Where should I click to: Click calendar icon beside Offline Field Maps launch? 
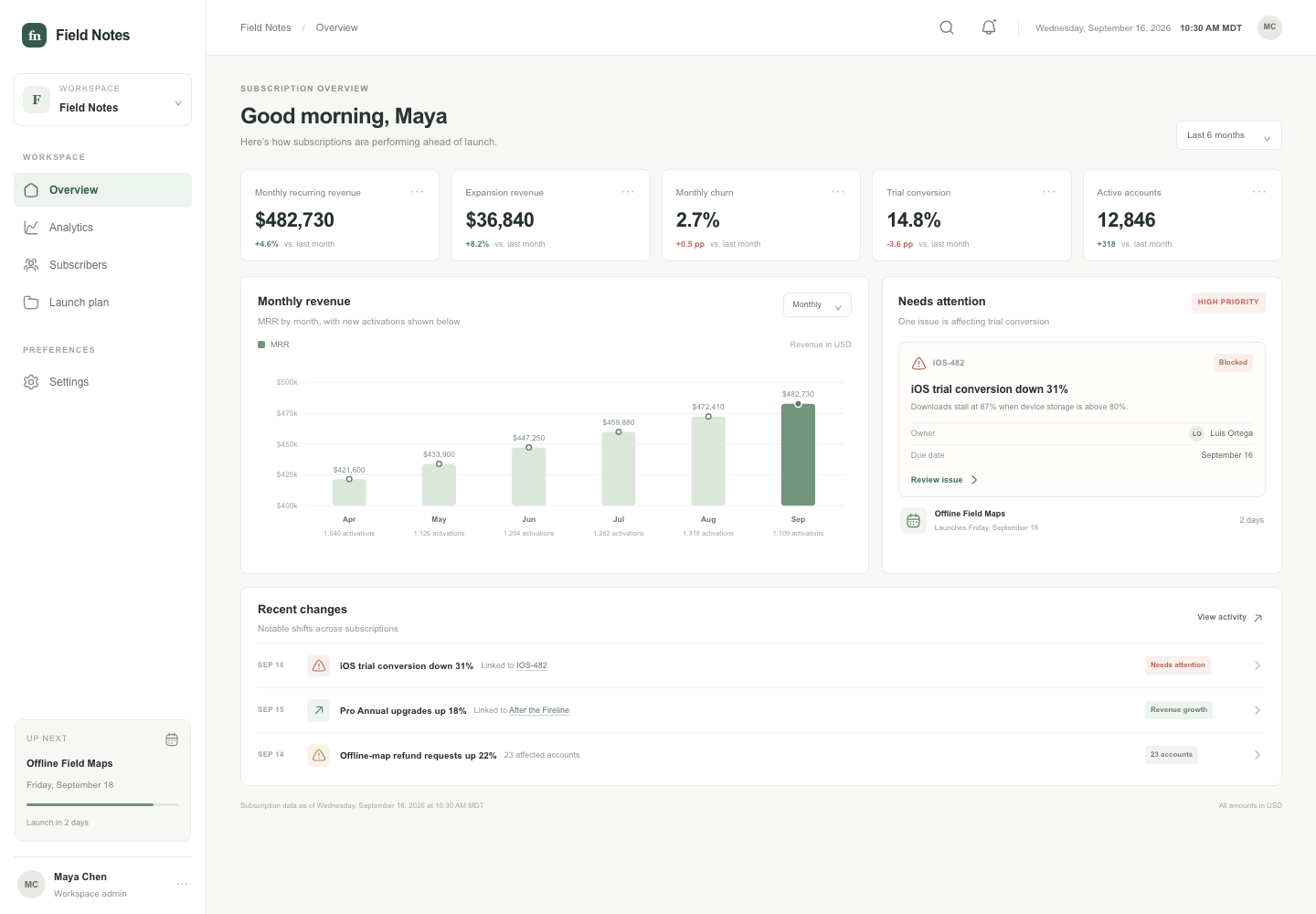tap(913, 521)
